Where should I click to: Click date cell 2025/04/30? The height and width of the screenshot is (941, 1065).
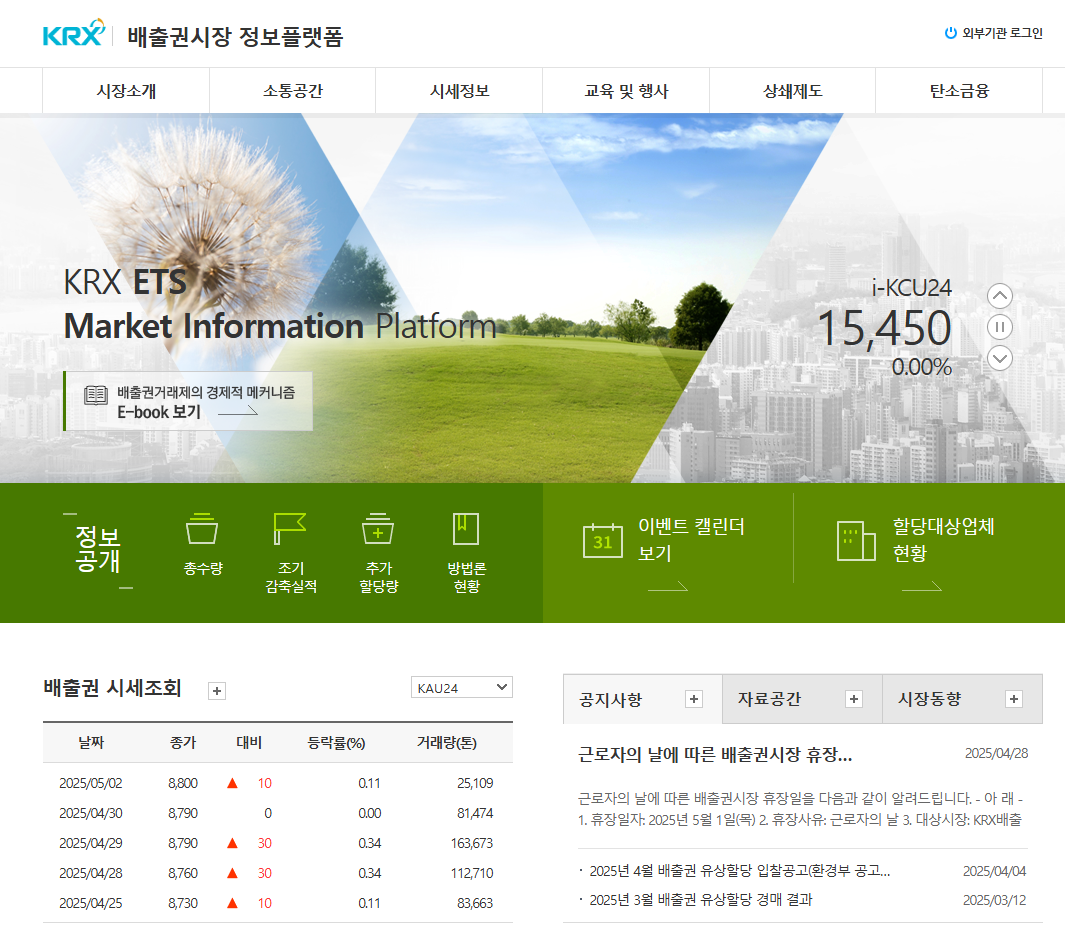click(90, 813)
